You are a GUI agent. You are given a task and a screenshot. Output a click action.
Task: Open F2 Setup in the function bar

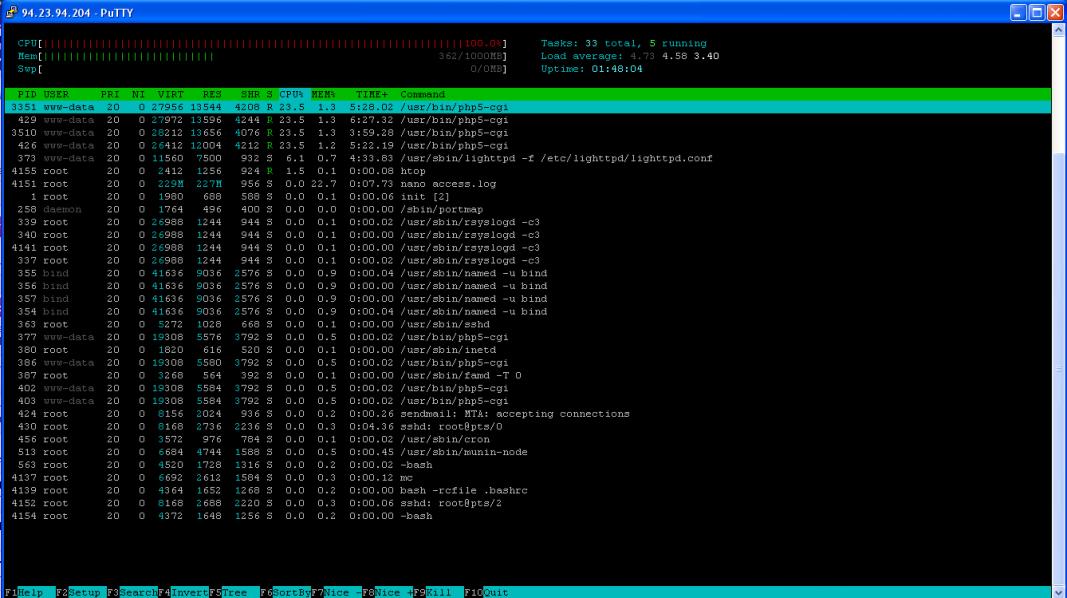[x=79, y=592]
